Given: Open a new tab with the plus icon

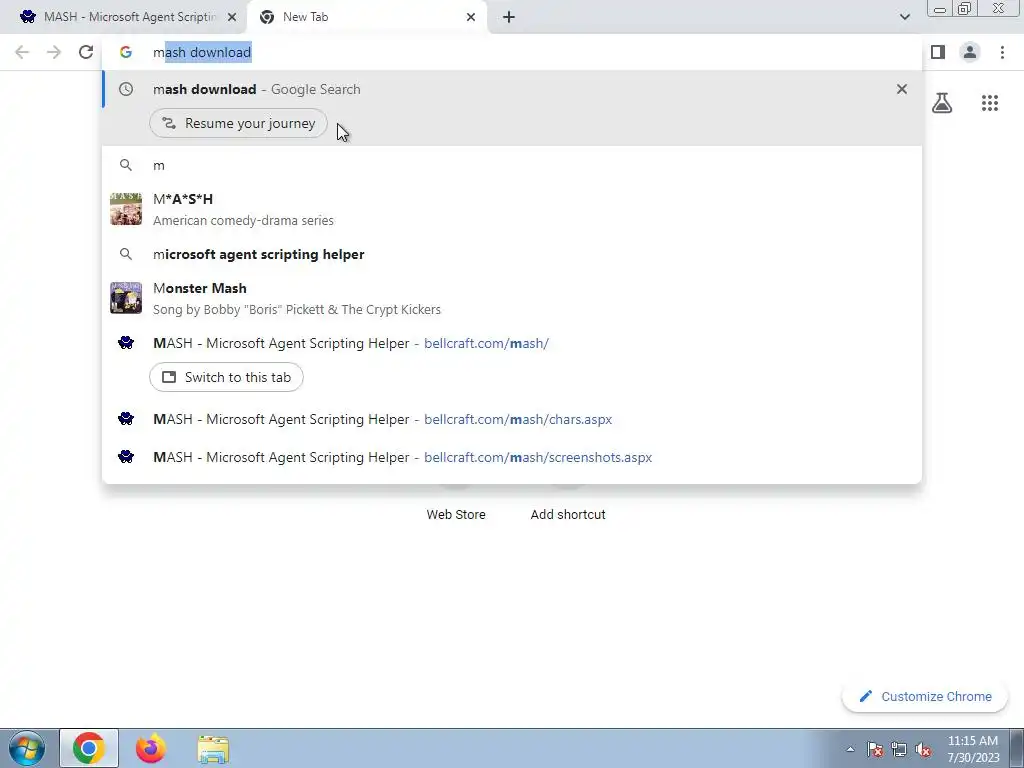Looking at the screenshot, I should (509, 17).
